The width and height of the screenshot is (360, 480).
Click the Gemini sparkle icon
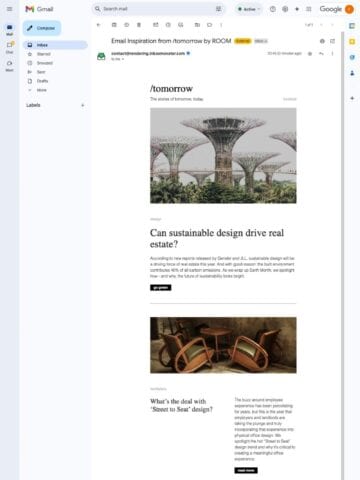tap(297, 9)
